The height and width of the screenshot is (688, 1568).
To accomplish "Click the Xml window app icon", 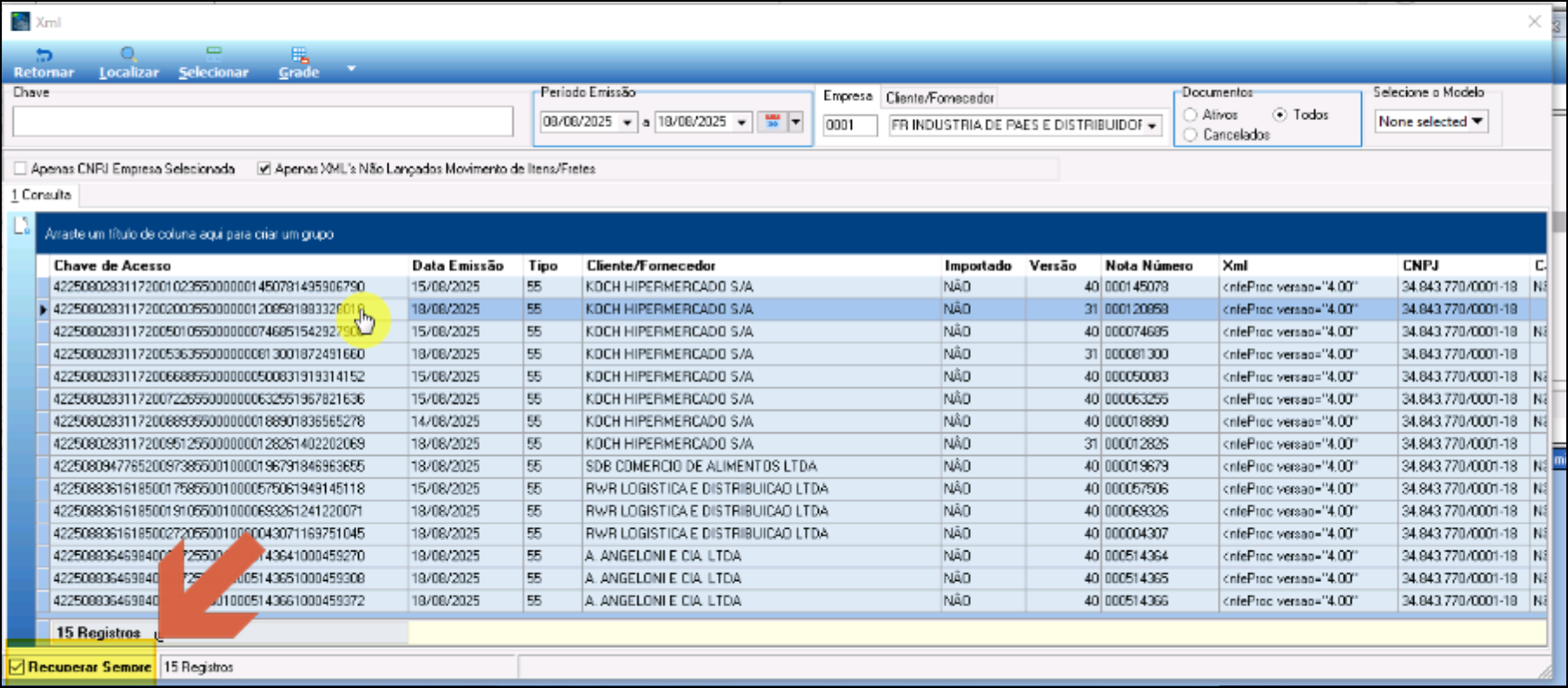I will point(19,21).
